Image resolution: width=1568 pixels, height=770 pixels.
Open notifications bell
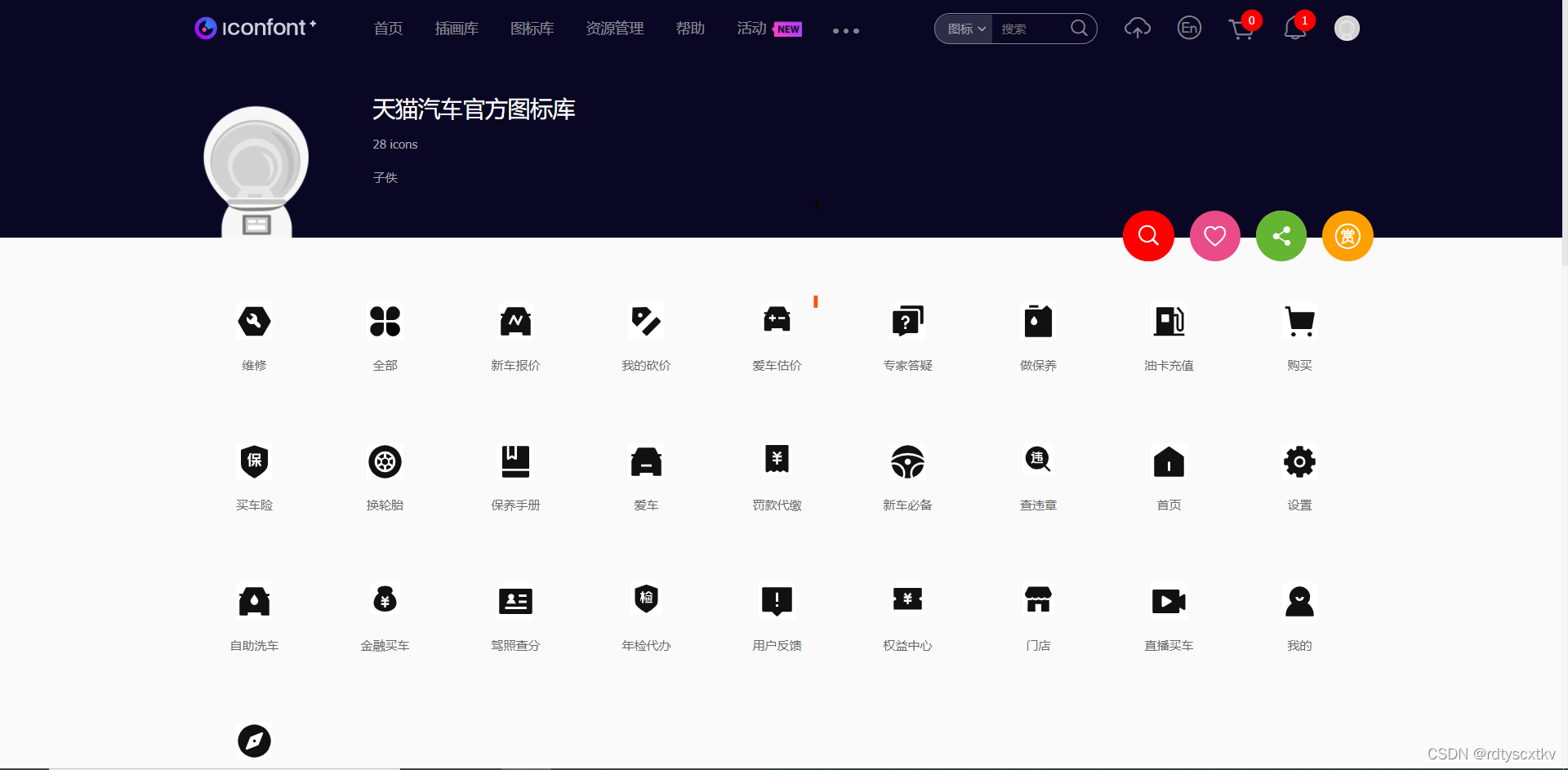[x=1294, y=29]
